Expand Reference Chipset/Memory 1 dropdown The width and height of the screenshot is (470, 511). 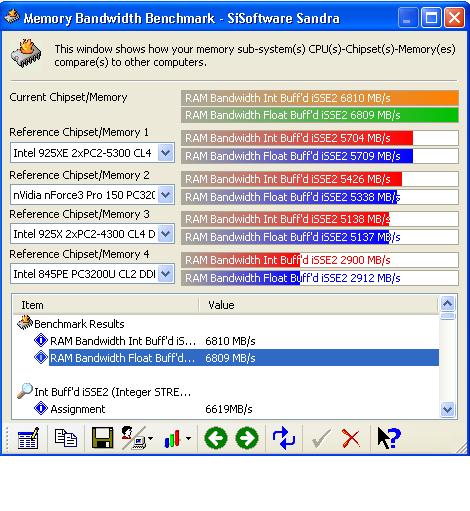click(x=166, y=153)
